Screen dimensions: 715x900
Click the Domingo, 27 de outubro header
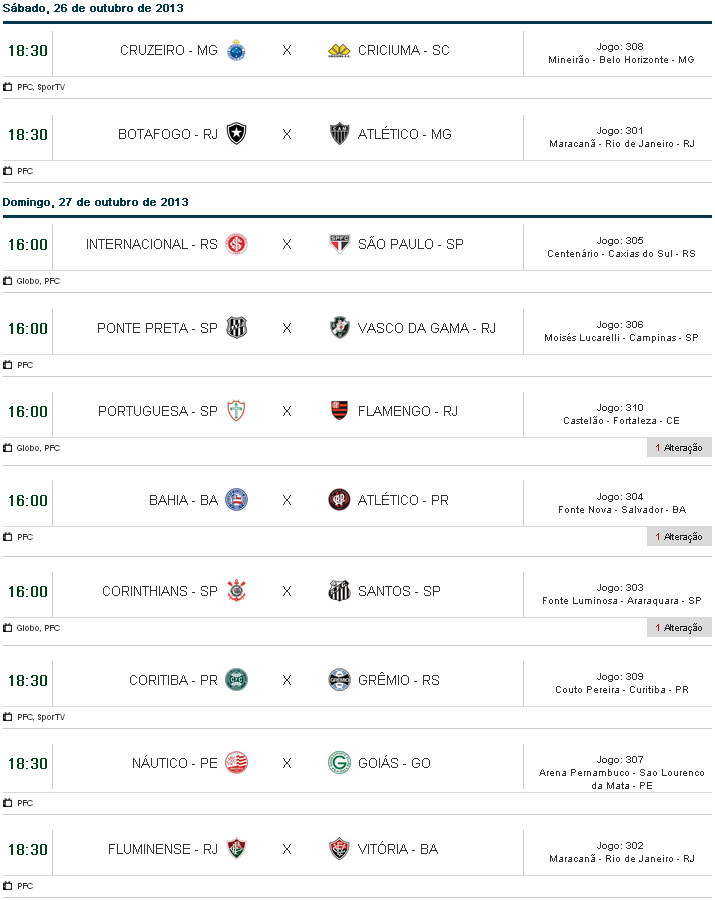[x=95, y=202]
